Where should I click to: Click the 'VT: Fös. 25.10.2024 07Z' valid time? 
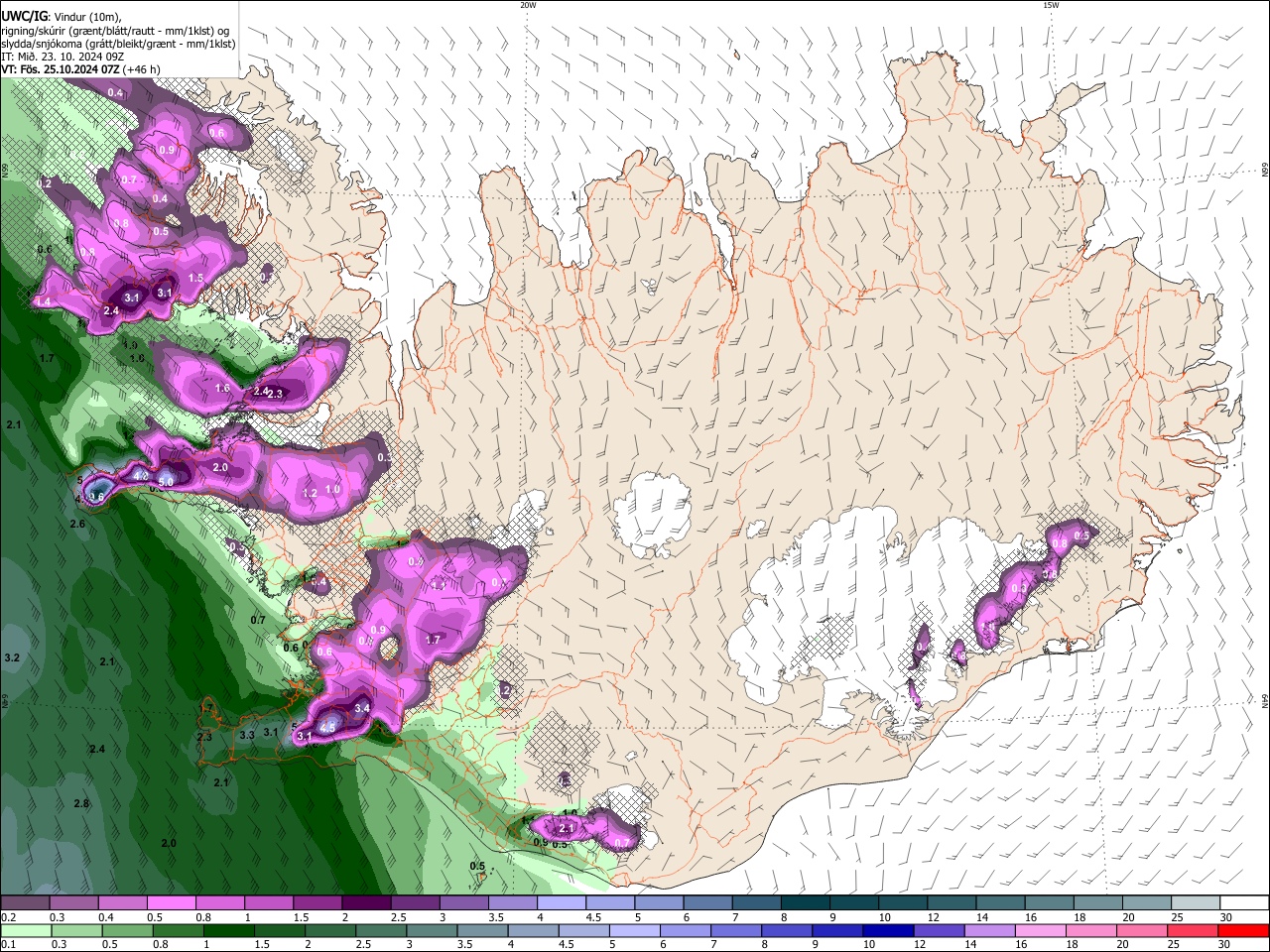(x=61, y=69)
